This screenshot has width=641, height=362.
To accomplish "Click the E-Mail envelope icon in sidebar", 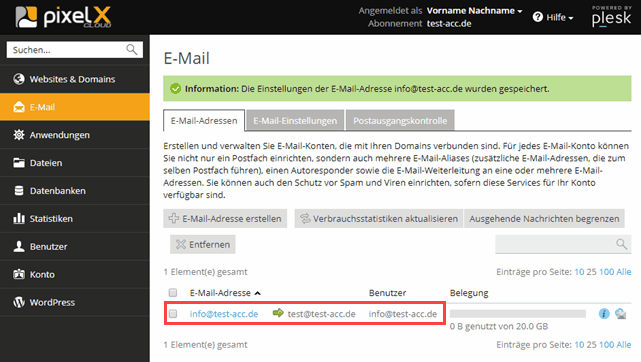I will pos(19,107).
